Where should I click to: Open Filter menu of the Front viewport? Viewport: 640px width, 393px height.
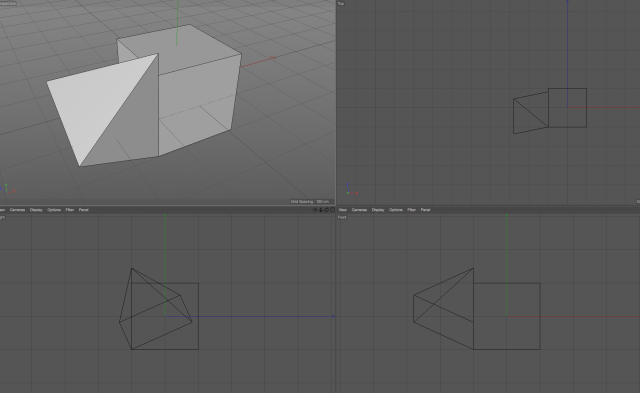click(x=411, y=210)
